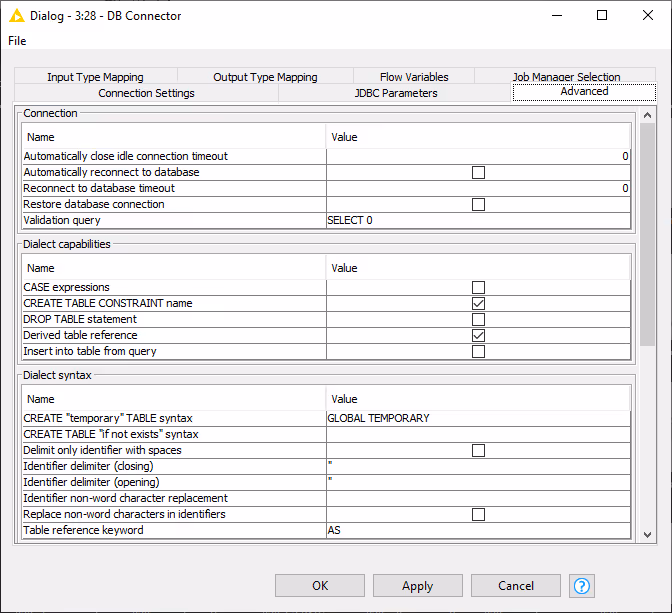
Task: Enable Automatically reconnect to database checkbox
Action: click(478, 172)
